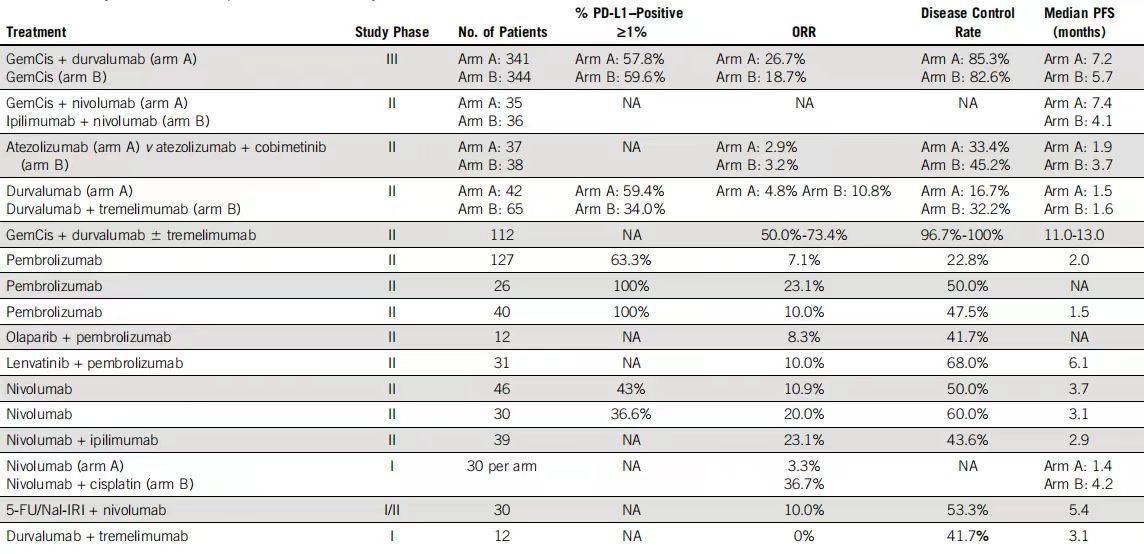
Task: Select the 112 patients count cell
Action: [502, 235]
